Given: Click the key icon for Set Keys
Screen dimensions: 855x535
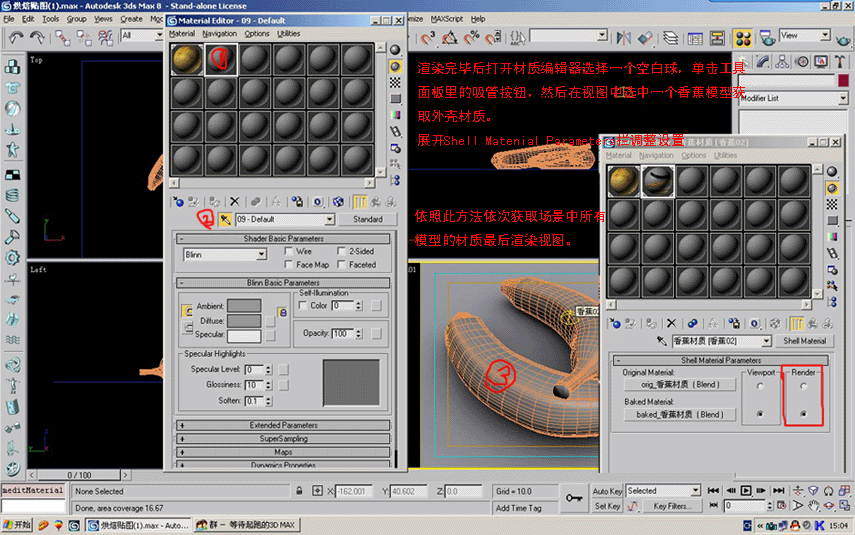Looking at the screenshot, I should coord(574,497).
